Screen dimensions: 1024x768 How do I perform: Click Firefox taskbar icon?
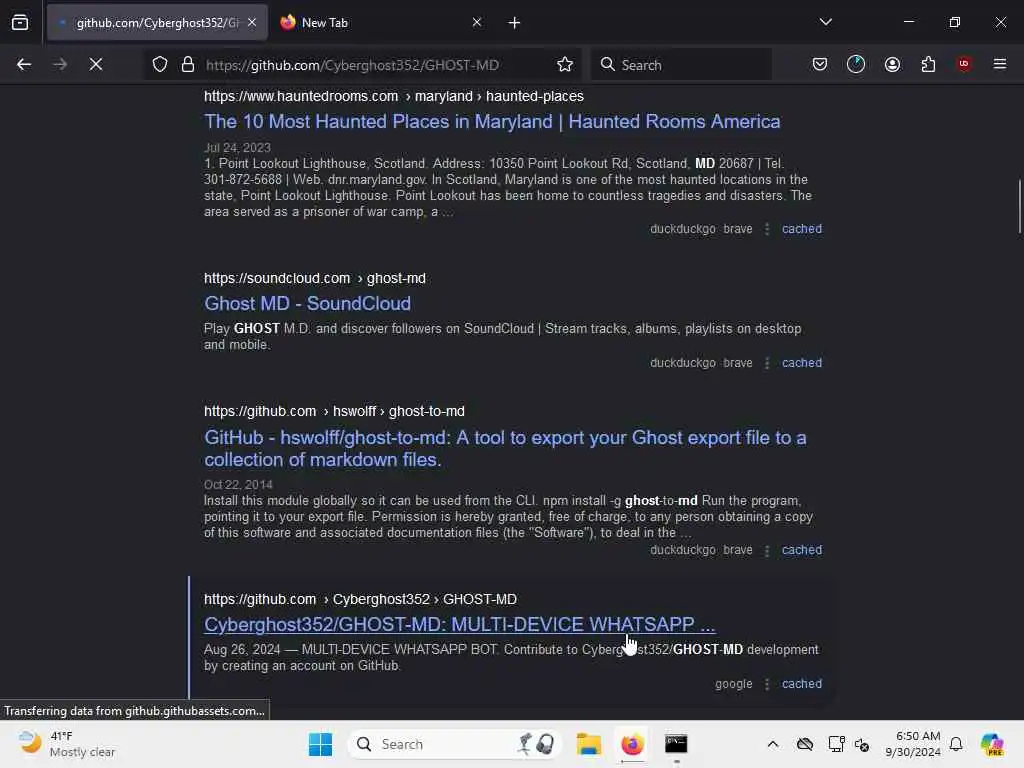click(632, 744)
